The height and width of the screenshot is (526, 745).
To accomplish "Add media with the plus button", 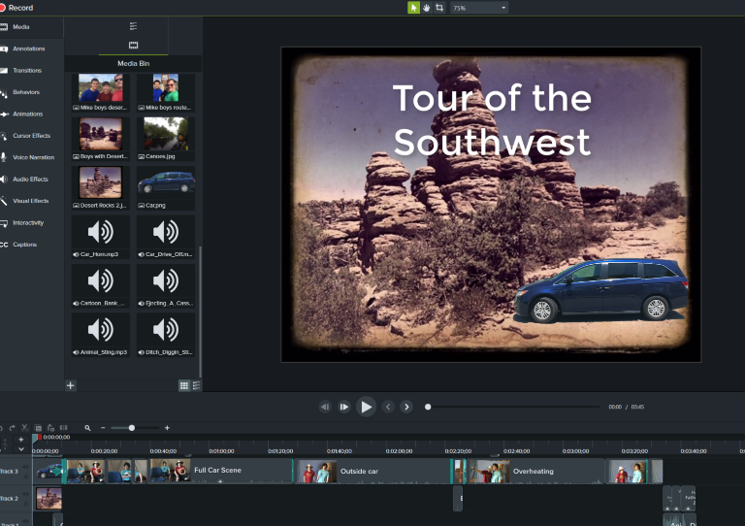I will point(71,385).
